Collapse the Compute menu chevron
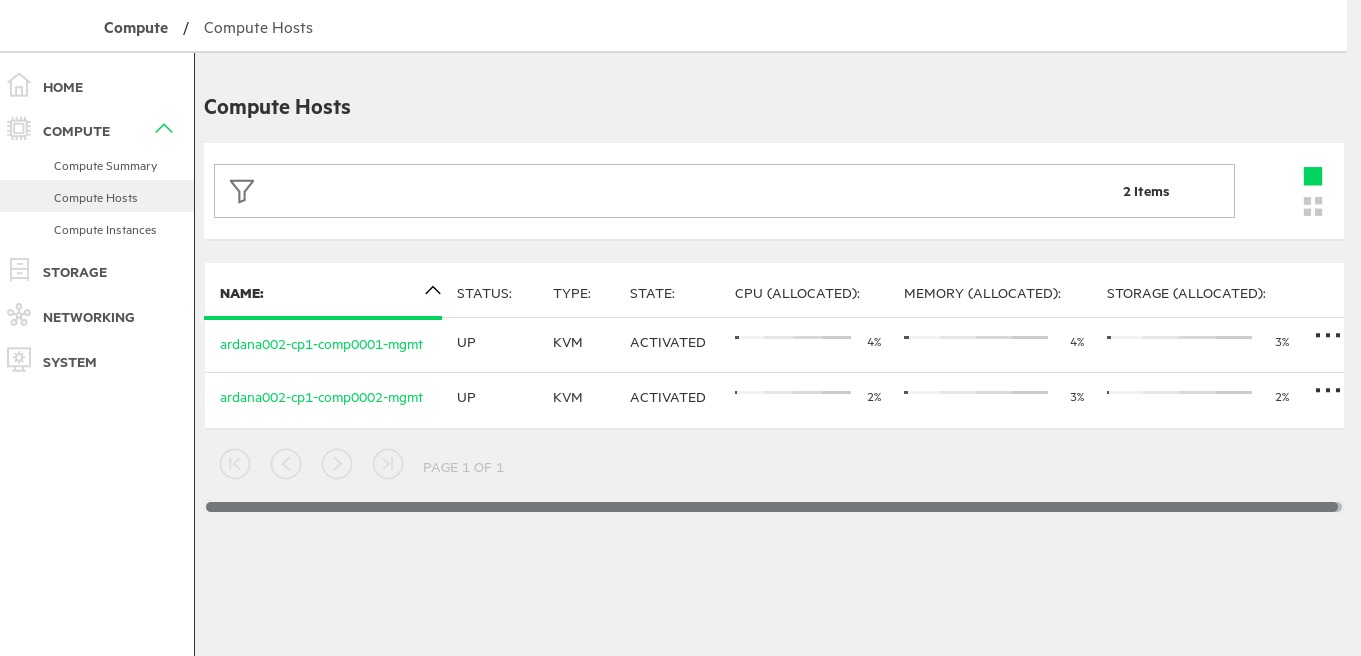Image resolution: width=1361 pixels, height=656 pixels. [164, 129]
